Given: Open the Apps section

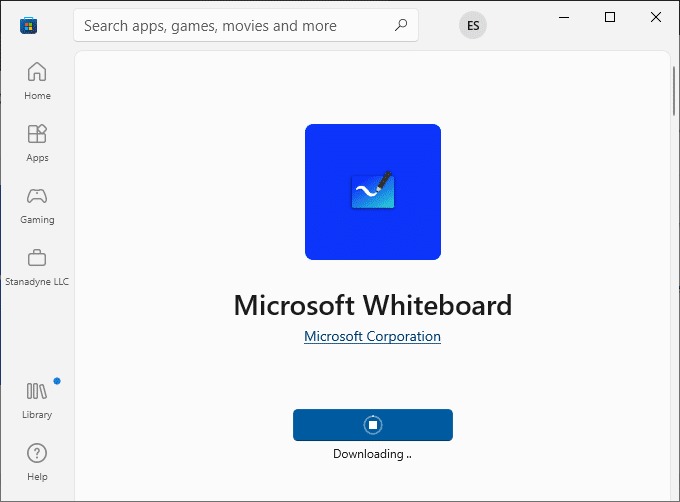Looking at the screenshot, I should [37, 143].
